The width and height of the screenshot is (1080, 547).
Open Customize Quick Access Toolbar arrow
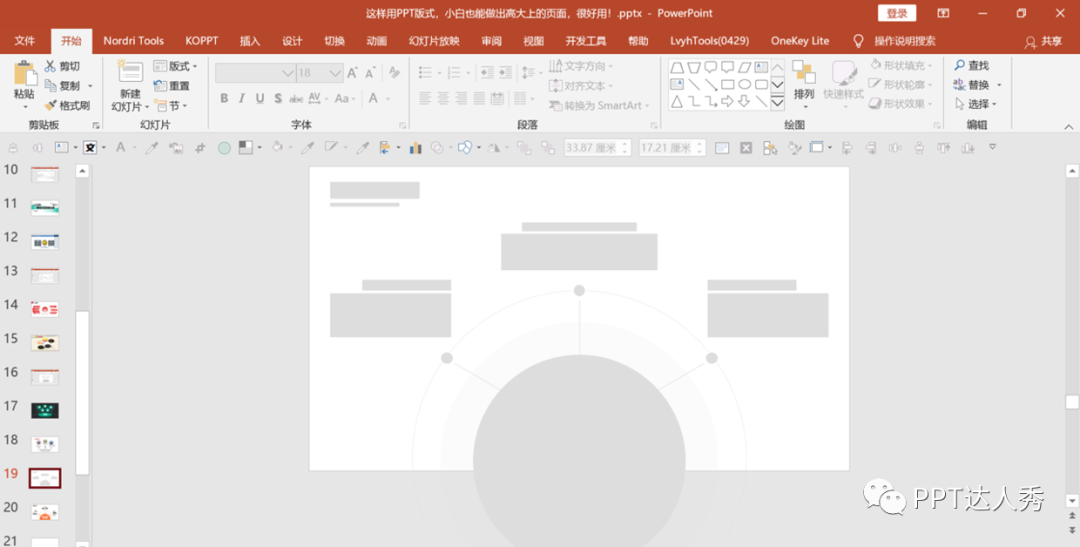[x=993, y=147]
